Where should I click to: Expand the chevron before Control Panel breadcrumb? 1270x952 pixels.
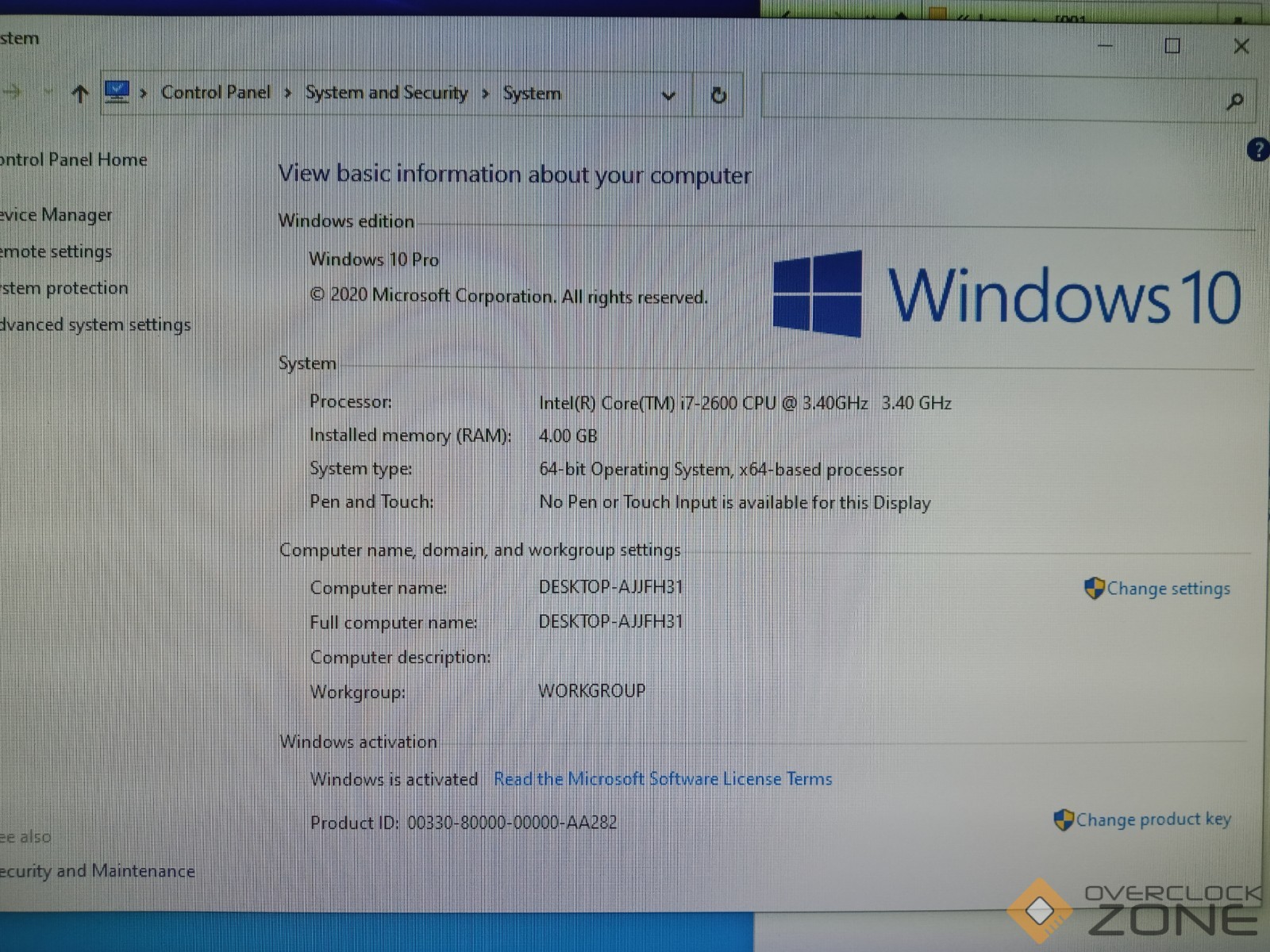(x=144, y=94)
